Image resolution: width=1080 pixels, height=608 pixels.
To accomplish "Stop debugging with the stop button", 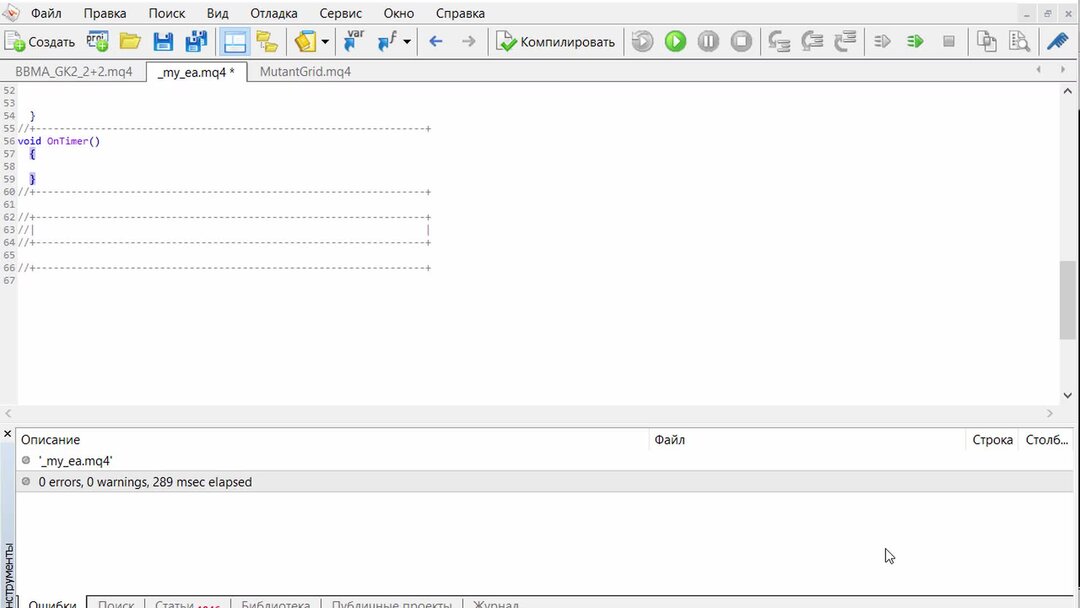I will point(741,42).
